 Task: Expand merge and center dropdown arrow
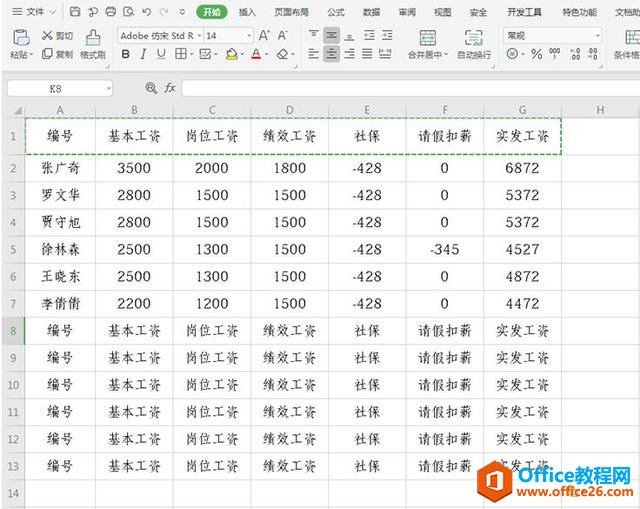point(446,54)
